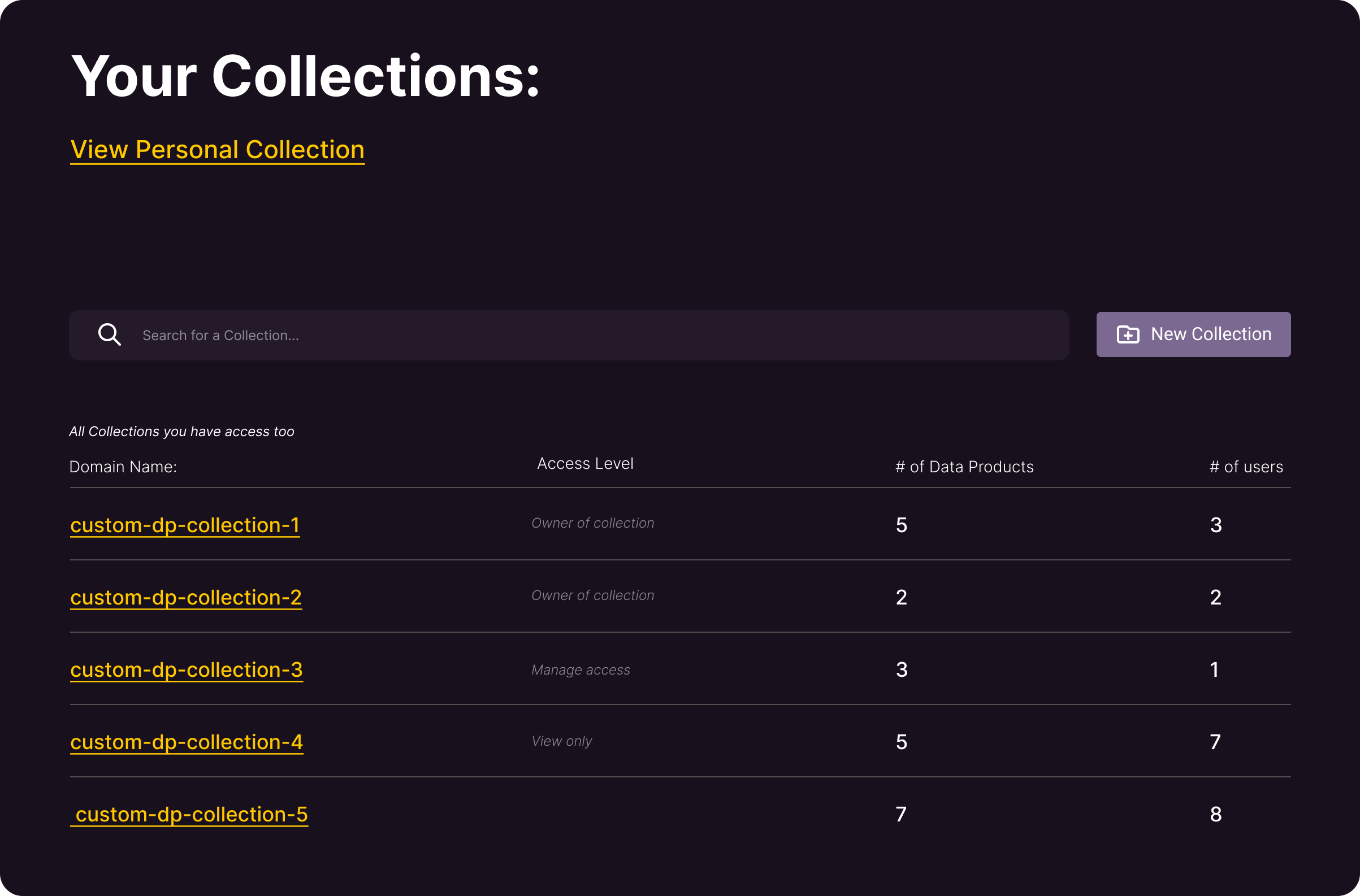Image resolution: width=1360 pixels, height=896 pixels.
Task: Click the folder-plus icon in New Collection
Action: coord(1127,334)
